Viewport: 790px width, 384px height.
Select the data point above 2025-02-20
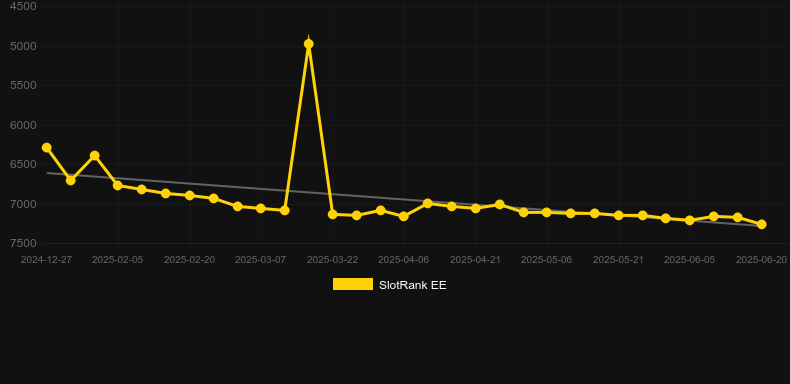[189, 196]
